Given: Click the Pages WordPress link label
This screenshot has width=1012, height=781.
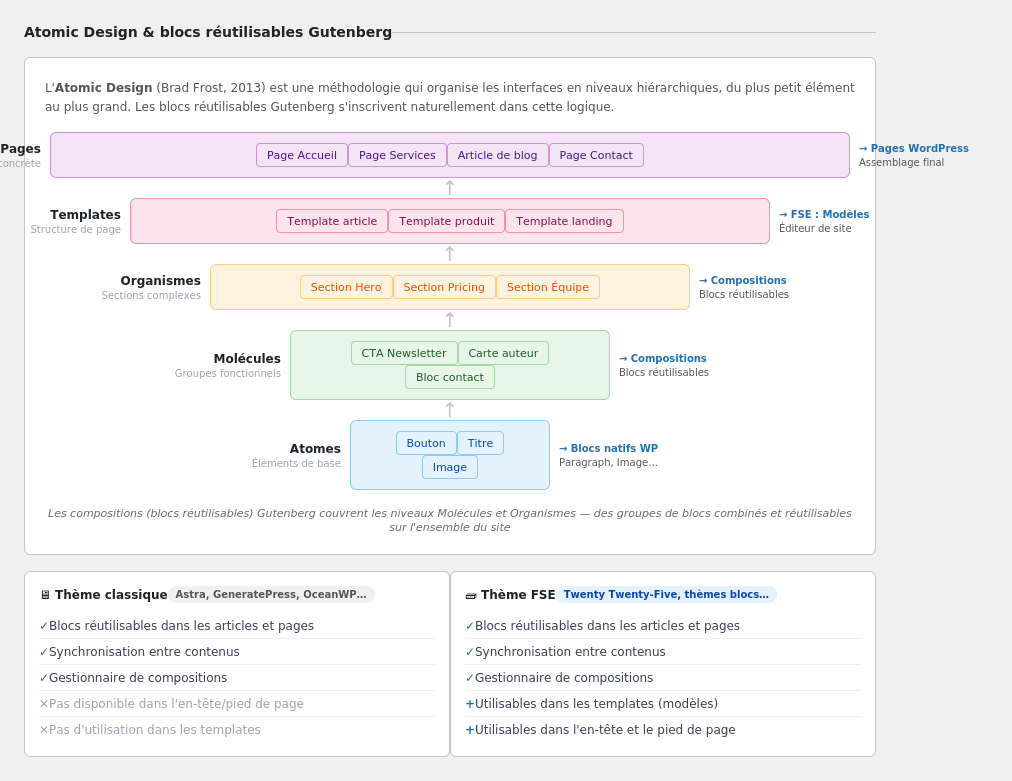Looking at the screenshot, I should point(913,148).
